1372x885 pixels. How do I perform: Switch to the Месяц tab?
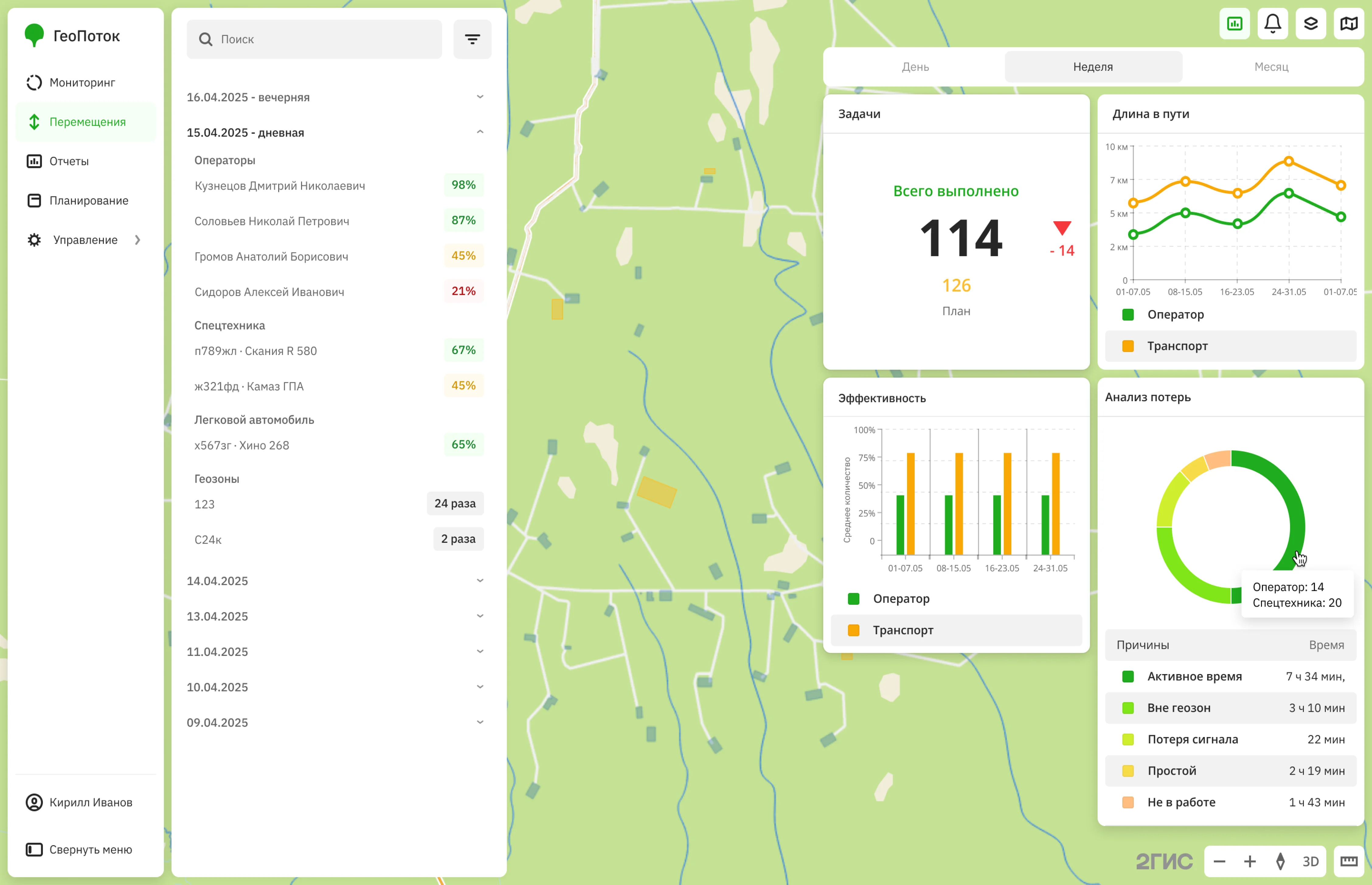tap(1271, 67)
